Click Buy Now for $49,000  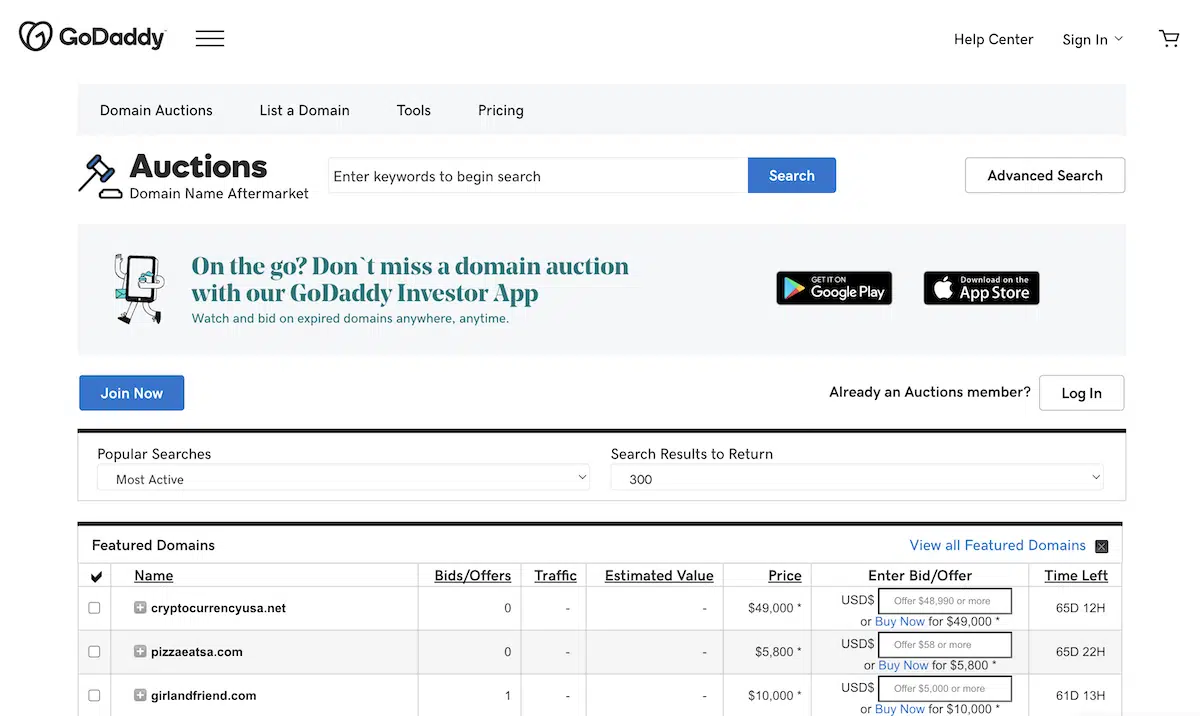click(900, 621)
